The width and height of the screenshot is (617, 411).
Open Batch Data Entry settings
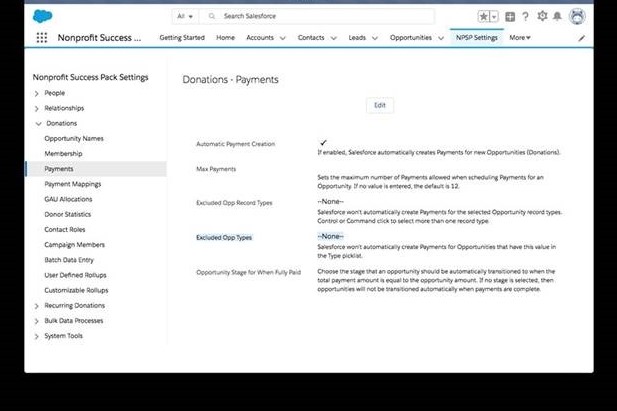tap(69, 260)
